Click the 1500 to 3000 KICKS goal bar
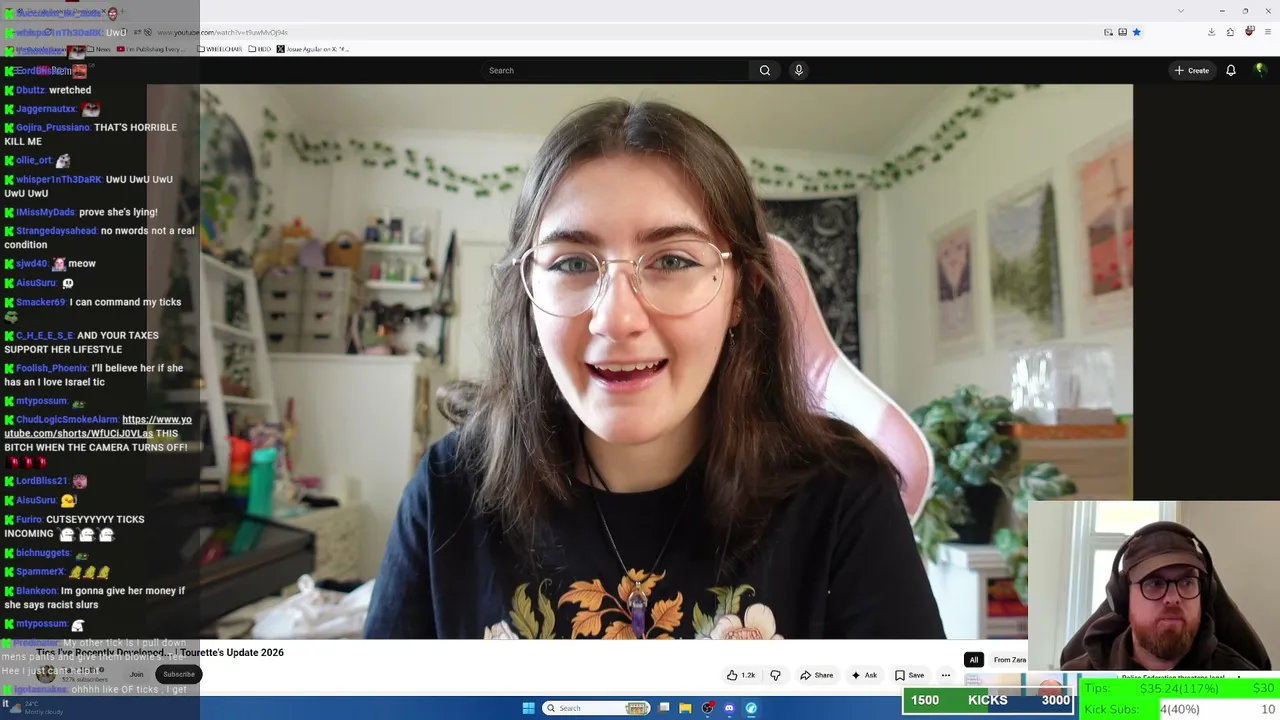1280x720 pixels. click(988, 701)
